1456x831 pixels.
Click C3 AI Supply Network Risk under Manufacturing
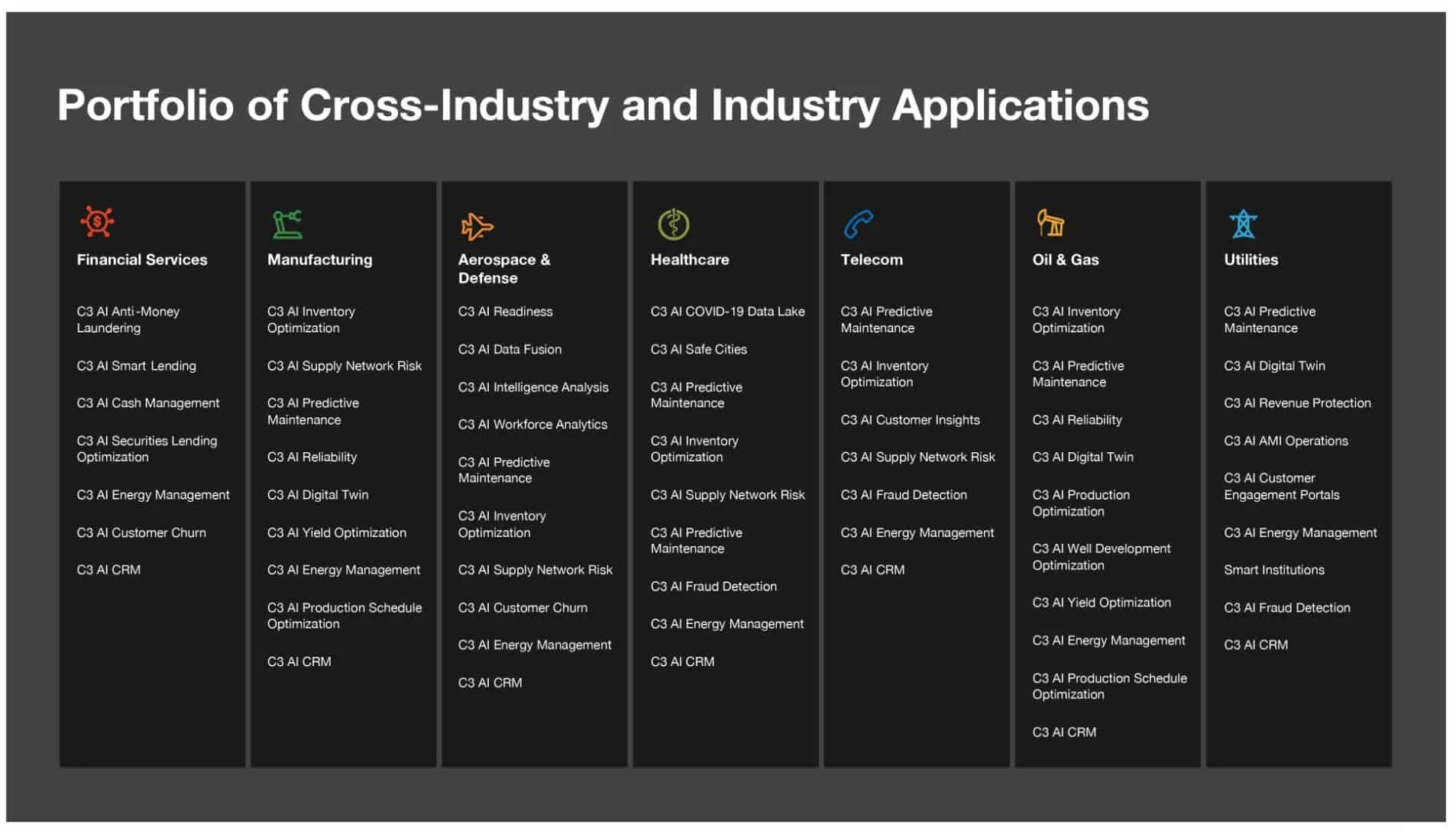click(345, 366)
